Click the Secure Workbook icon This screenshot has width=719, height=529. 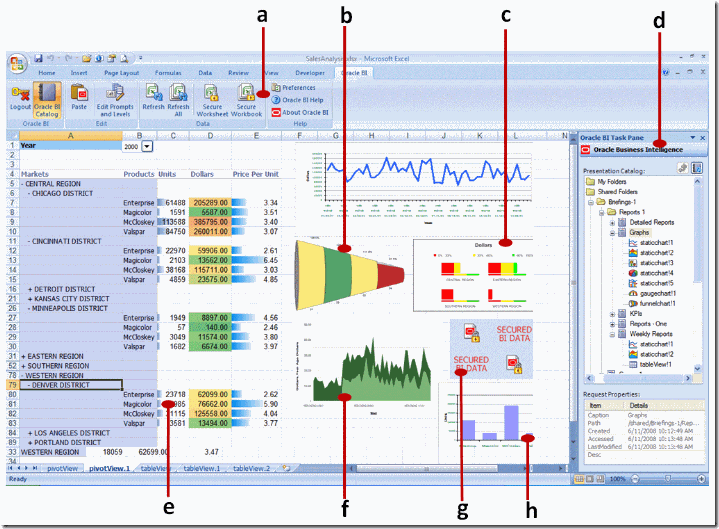246,92
